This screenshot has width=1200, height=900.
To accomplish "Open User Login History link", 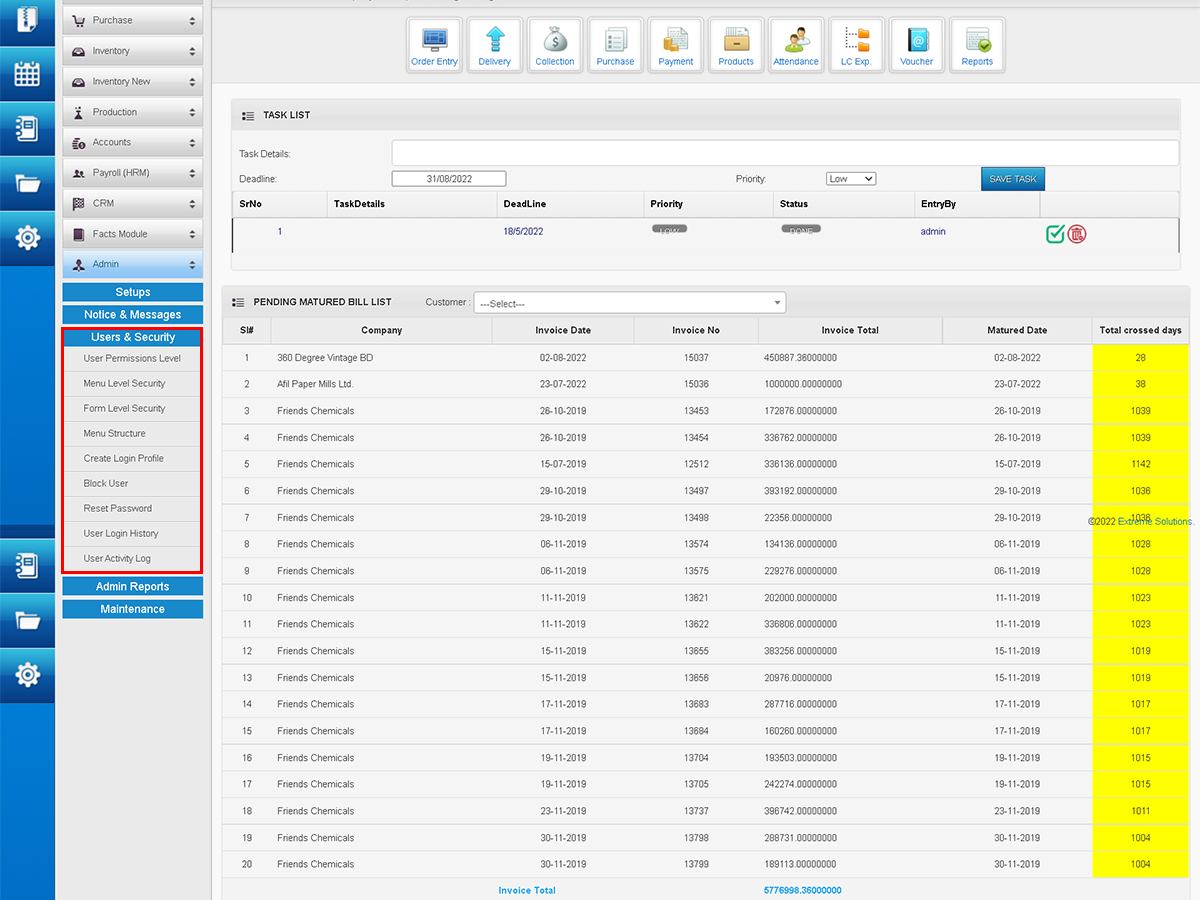I will (x=121, y=533).
